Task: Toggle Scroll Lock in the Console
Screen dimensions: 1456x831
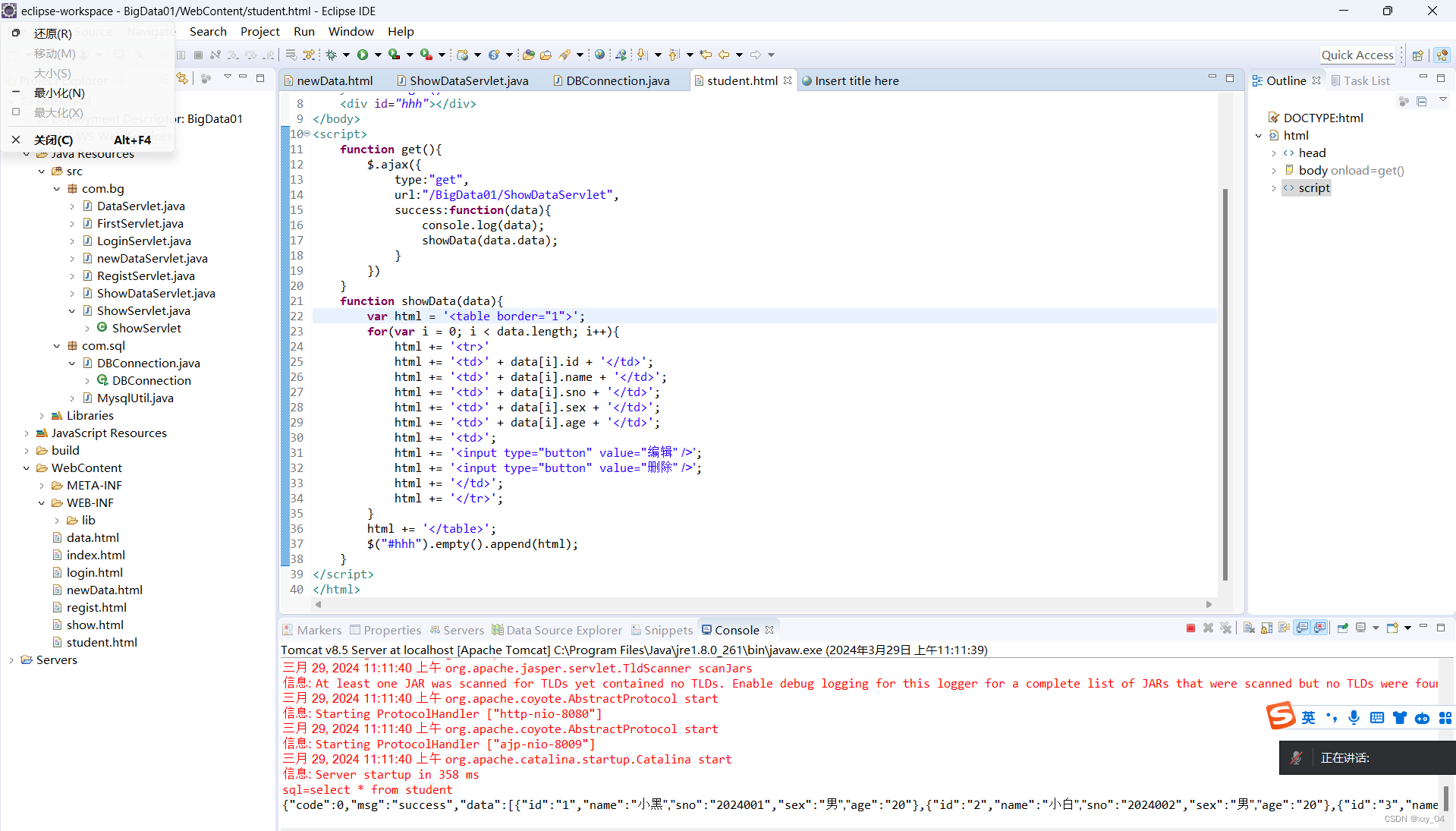Action: click(1266, 628)
